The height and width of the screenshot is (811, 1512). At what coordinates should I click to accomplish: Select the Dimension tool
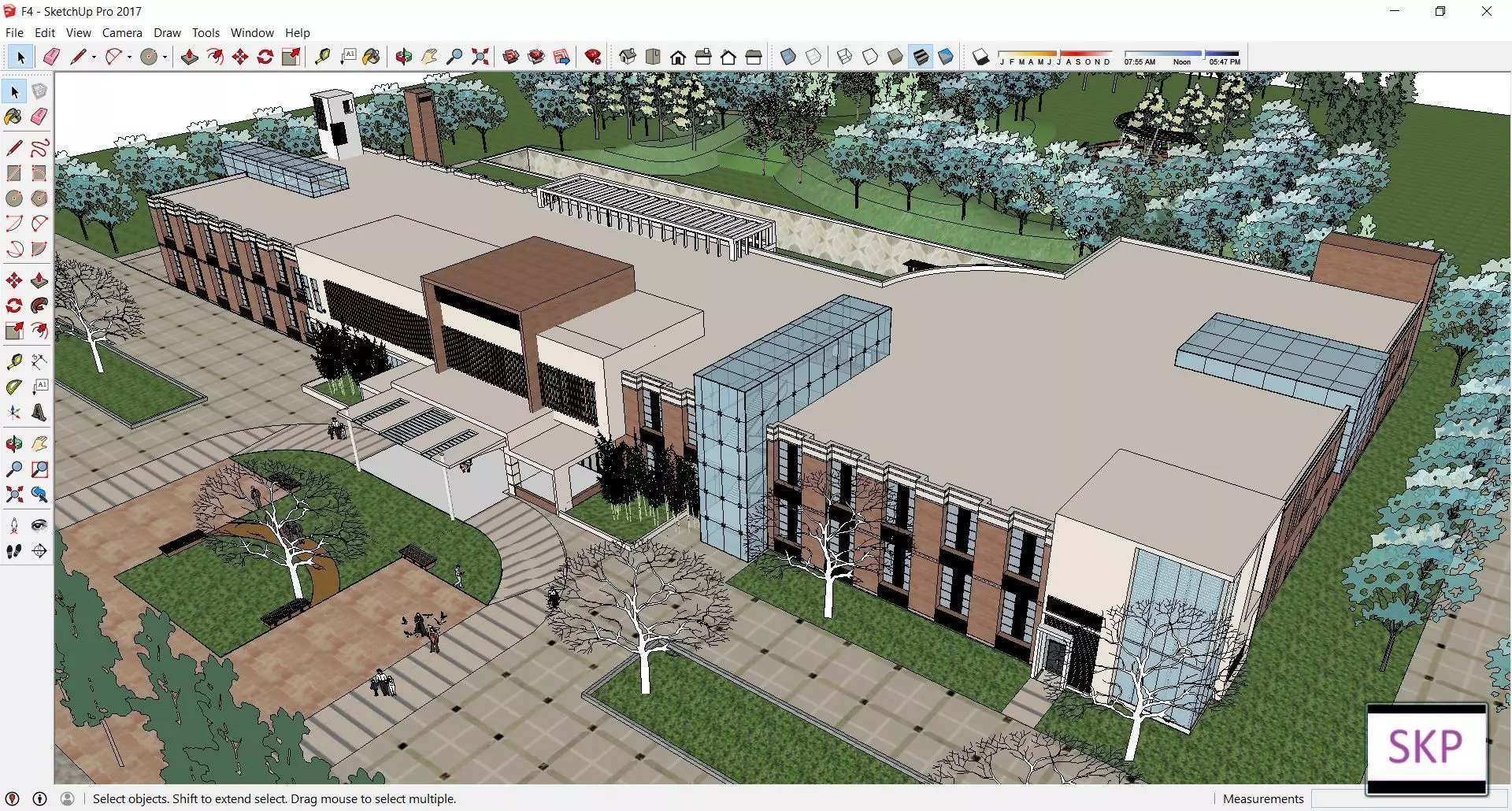[x=39, y=361]
